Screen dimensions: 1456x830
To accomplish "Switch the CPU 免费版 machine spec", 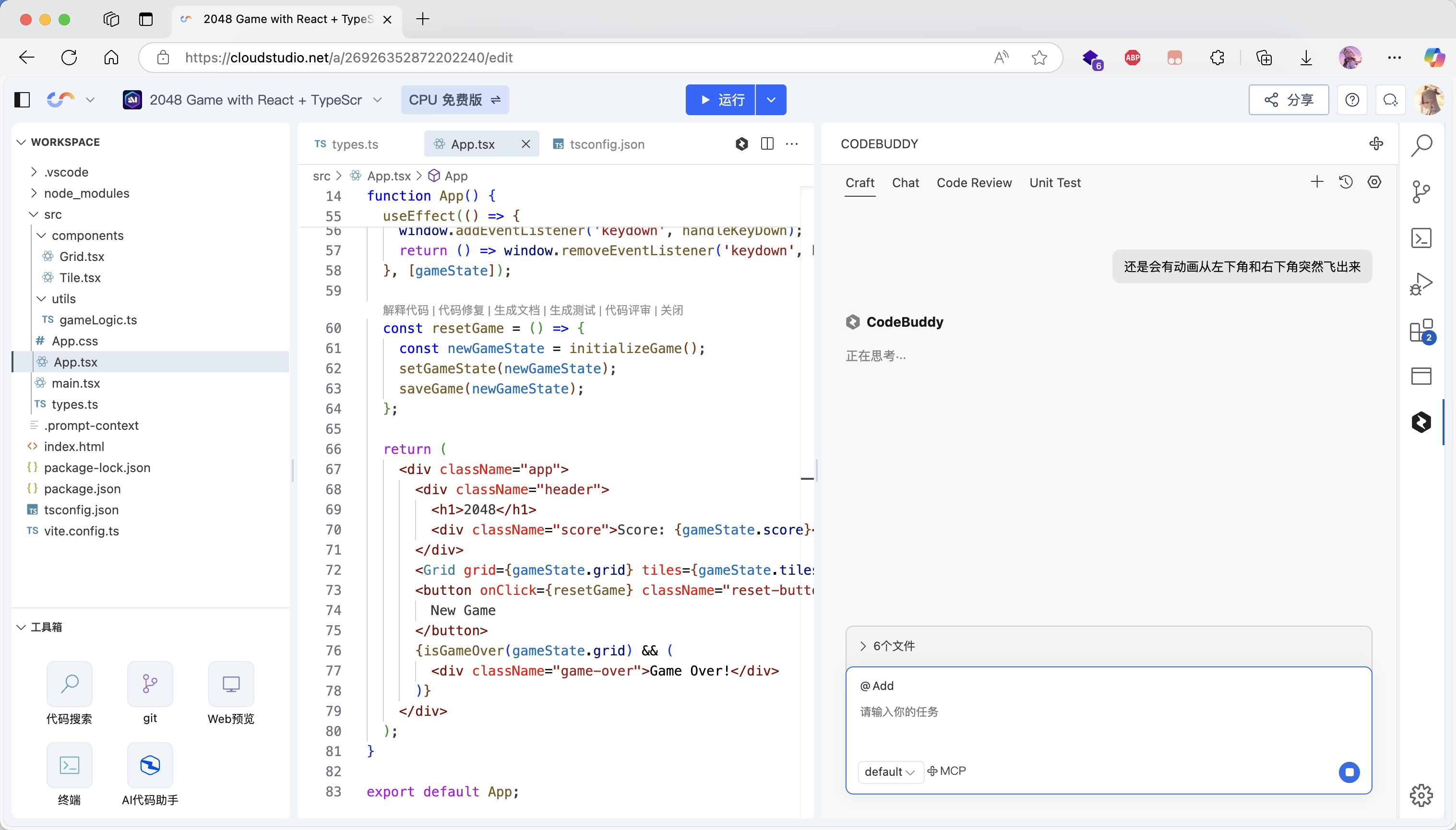I will [x=454, y=100].
